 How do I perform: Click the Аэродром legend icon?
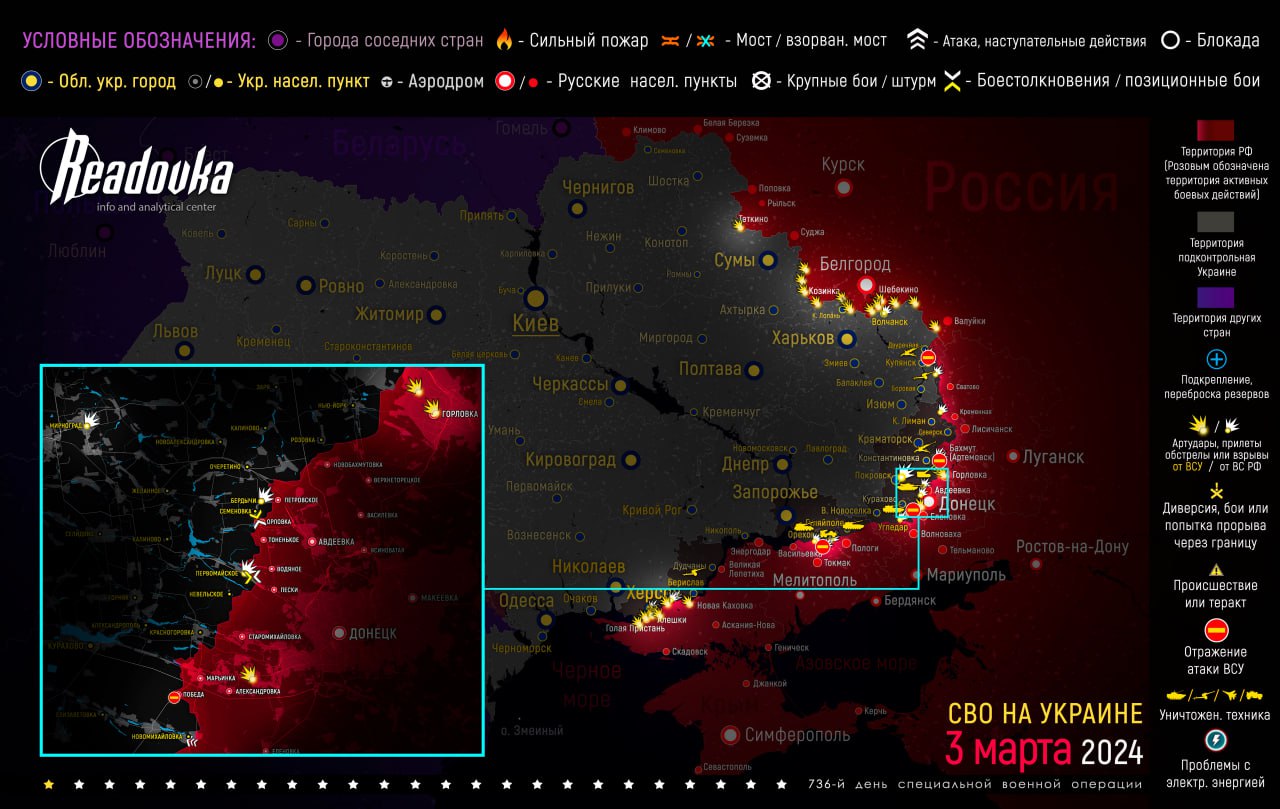[386, 82]
